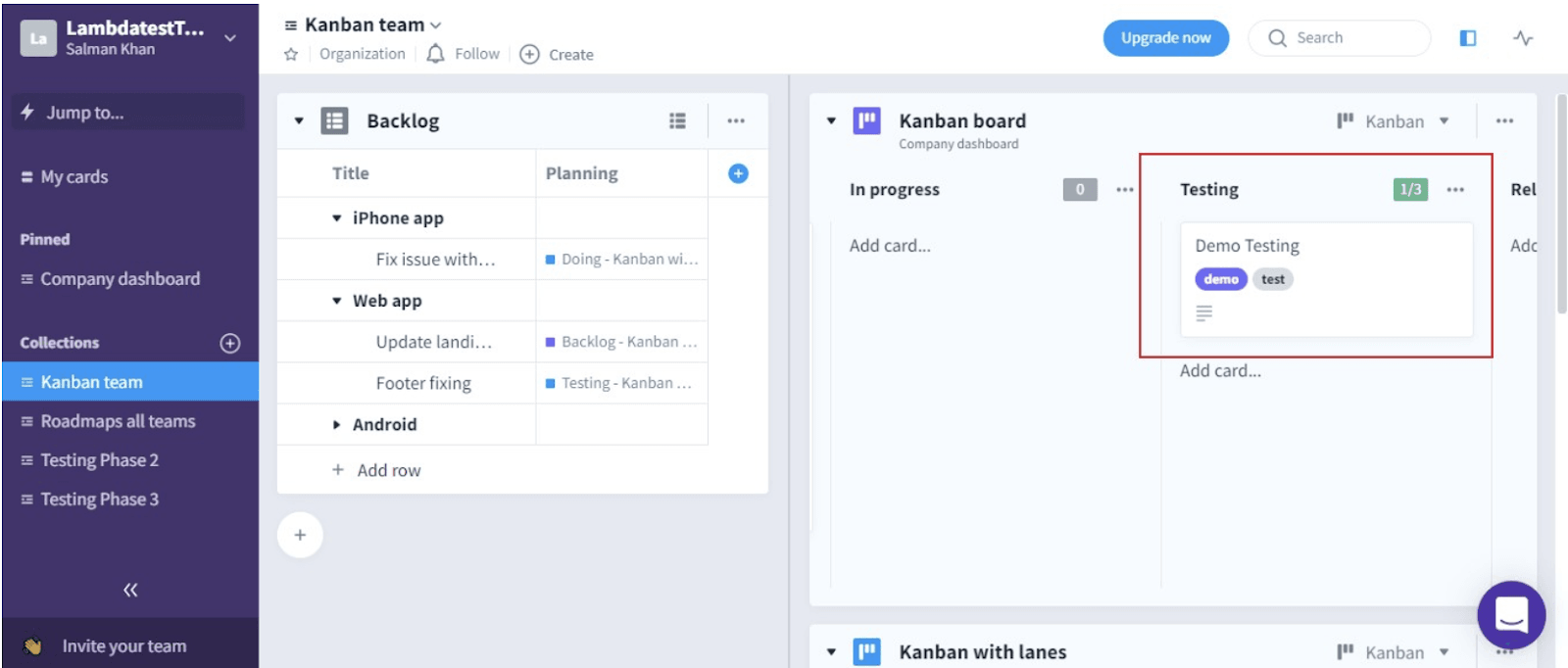
Task: Collapse the Backlog widget
Action: tap(299, 121)
